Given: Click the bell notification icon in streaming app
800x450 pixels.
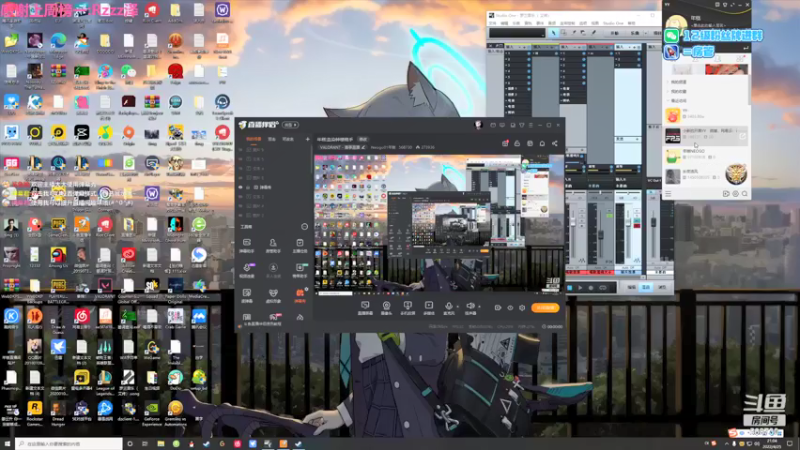Looking at the screenshot, I should click(542, 143).
